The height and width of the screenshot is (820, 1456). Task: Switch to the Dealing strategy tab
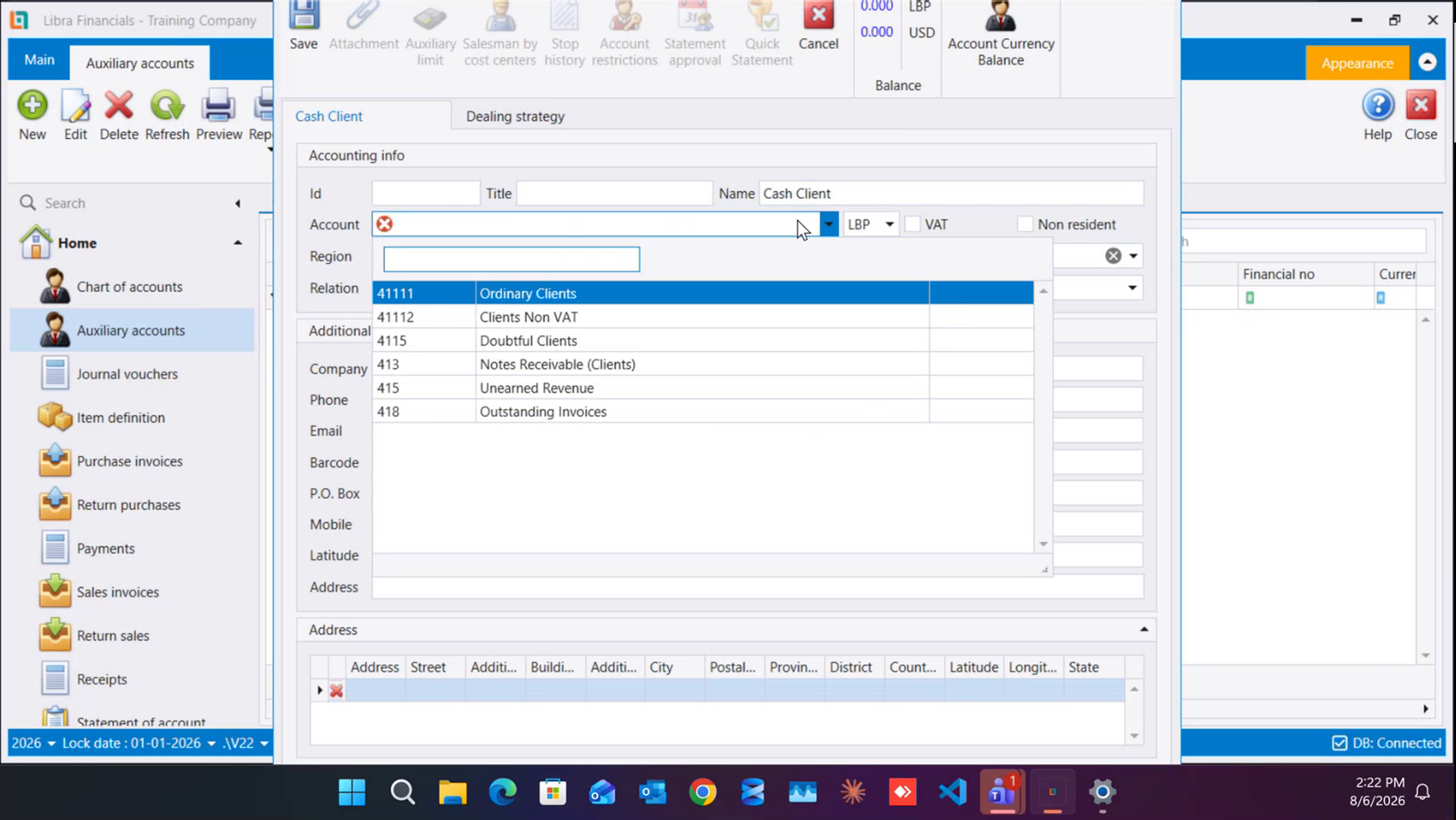(515, 116)
